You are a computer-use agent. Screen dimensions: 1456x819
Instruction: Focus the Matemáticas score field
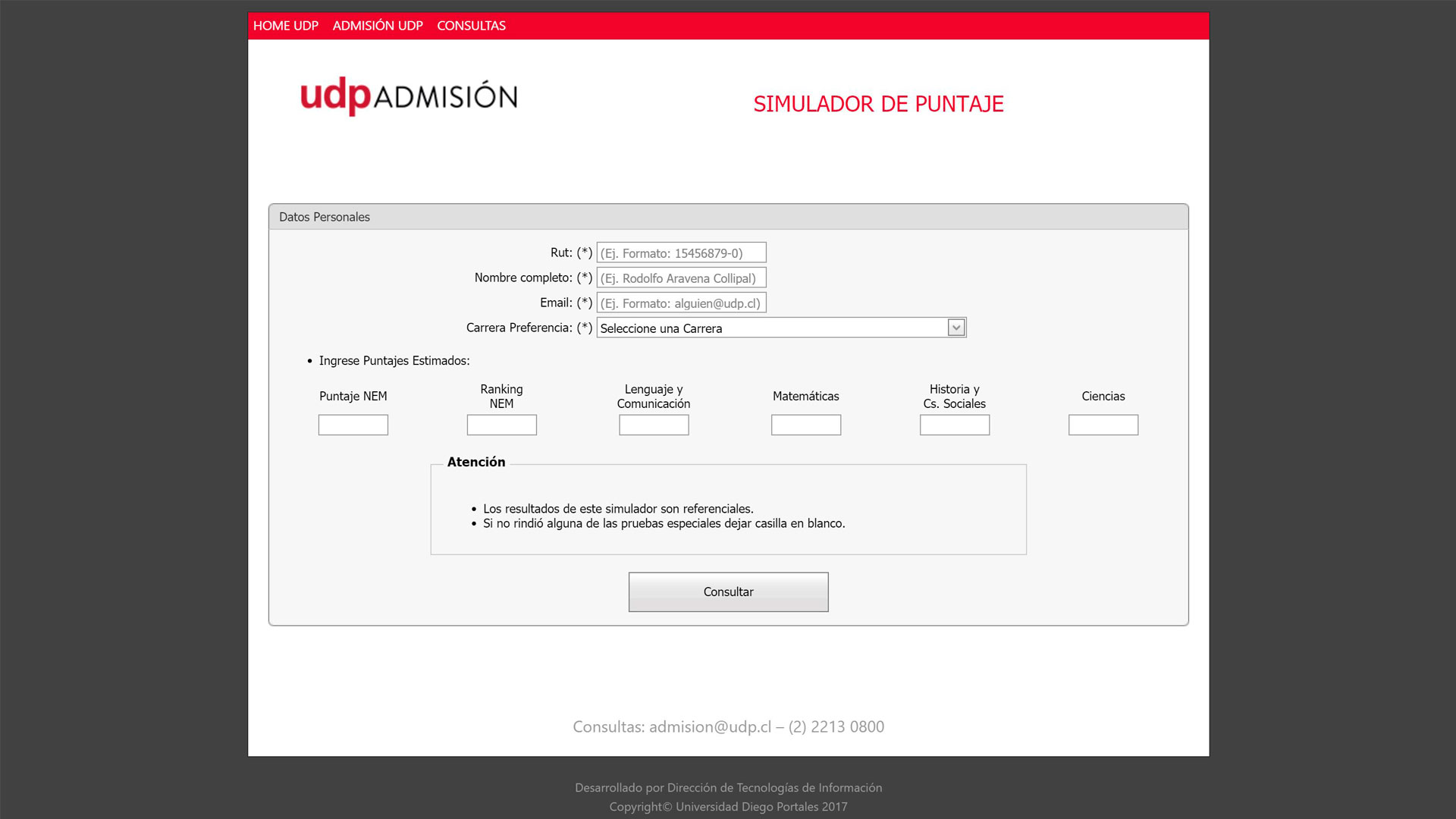pyautogui.click(x=806, y=425)
